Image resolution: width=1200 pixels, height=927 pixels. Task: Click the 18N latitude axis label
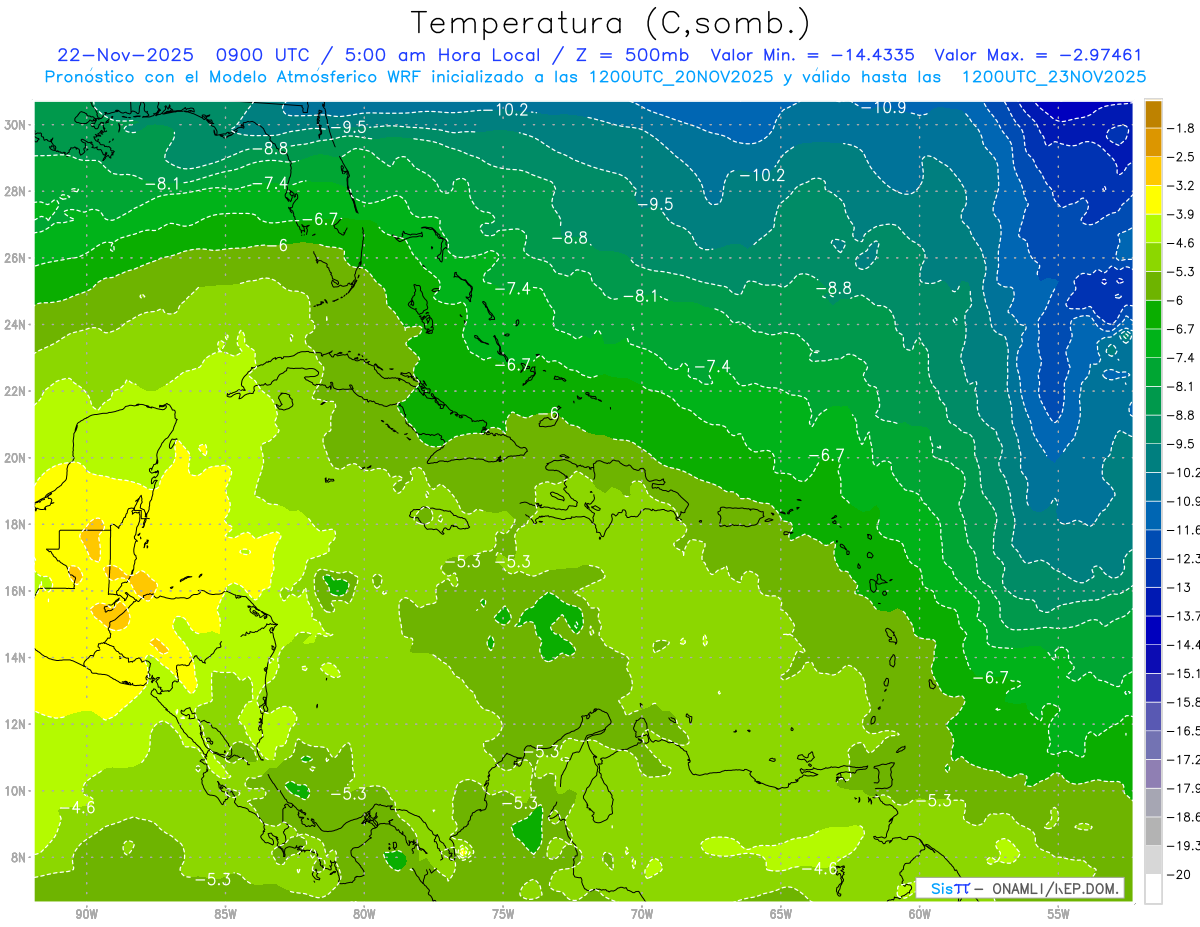coord(16,524)
